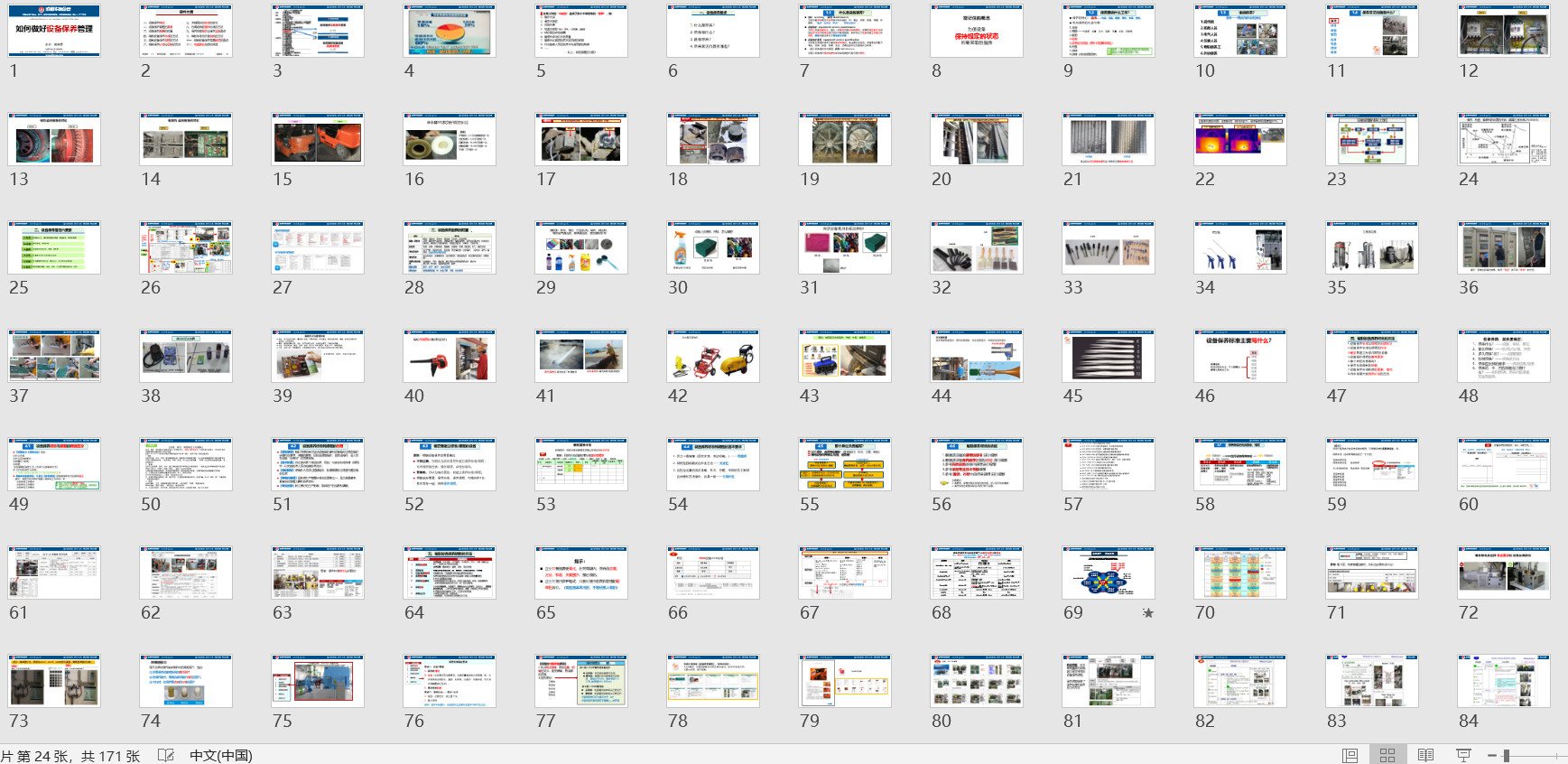Select slide 8 with red centered text
The height and width of the screenshot is (764, 1568).
[x=977, y=32]
